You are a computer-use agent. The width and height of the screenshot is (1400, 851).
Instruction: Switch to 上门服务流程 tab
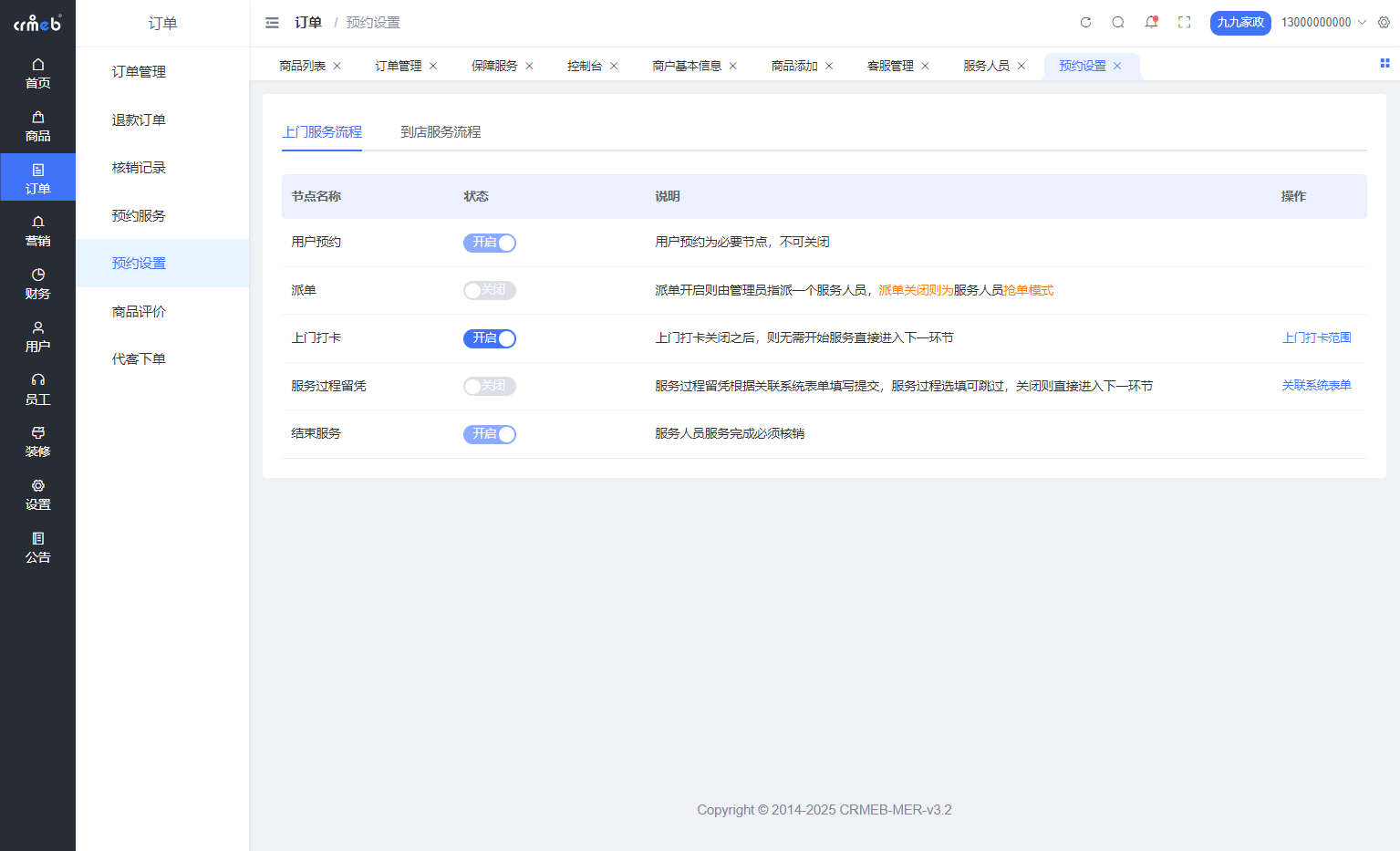[x=322, y=132]
